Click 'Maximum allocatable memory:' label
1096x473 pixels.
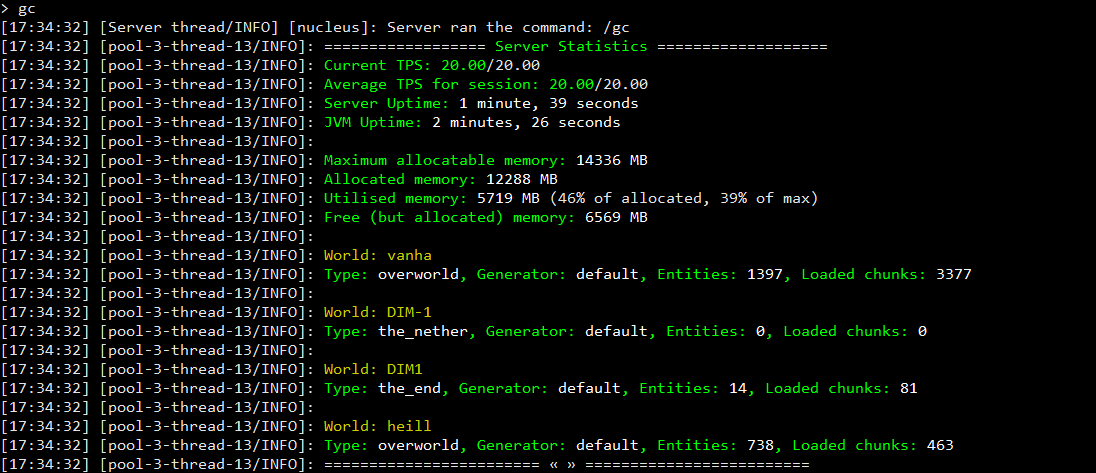(x=445, y=160)
